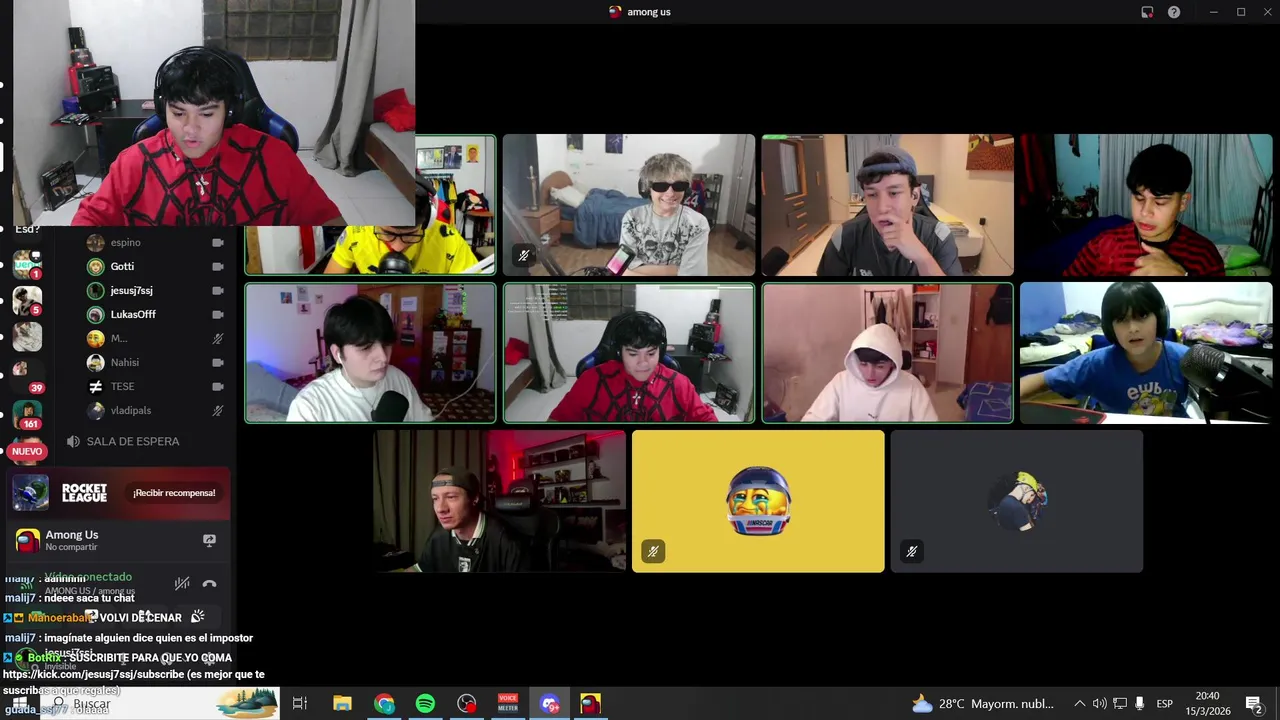
Task: Click the muted mic icon beside M...
Action: [x=217, y=338]
